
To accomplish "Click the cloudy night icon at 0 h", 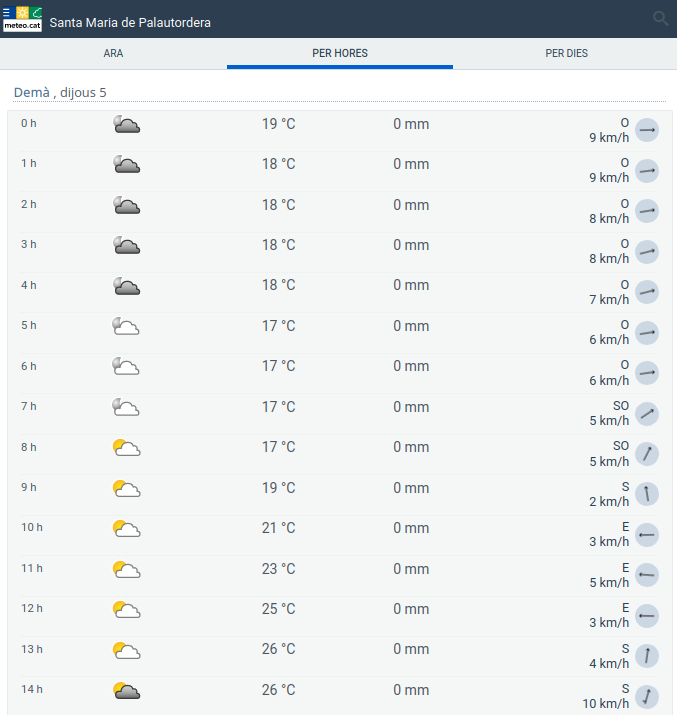I will click(x=126, y=124).
